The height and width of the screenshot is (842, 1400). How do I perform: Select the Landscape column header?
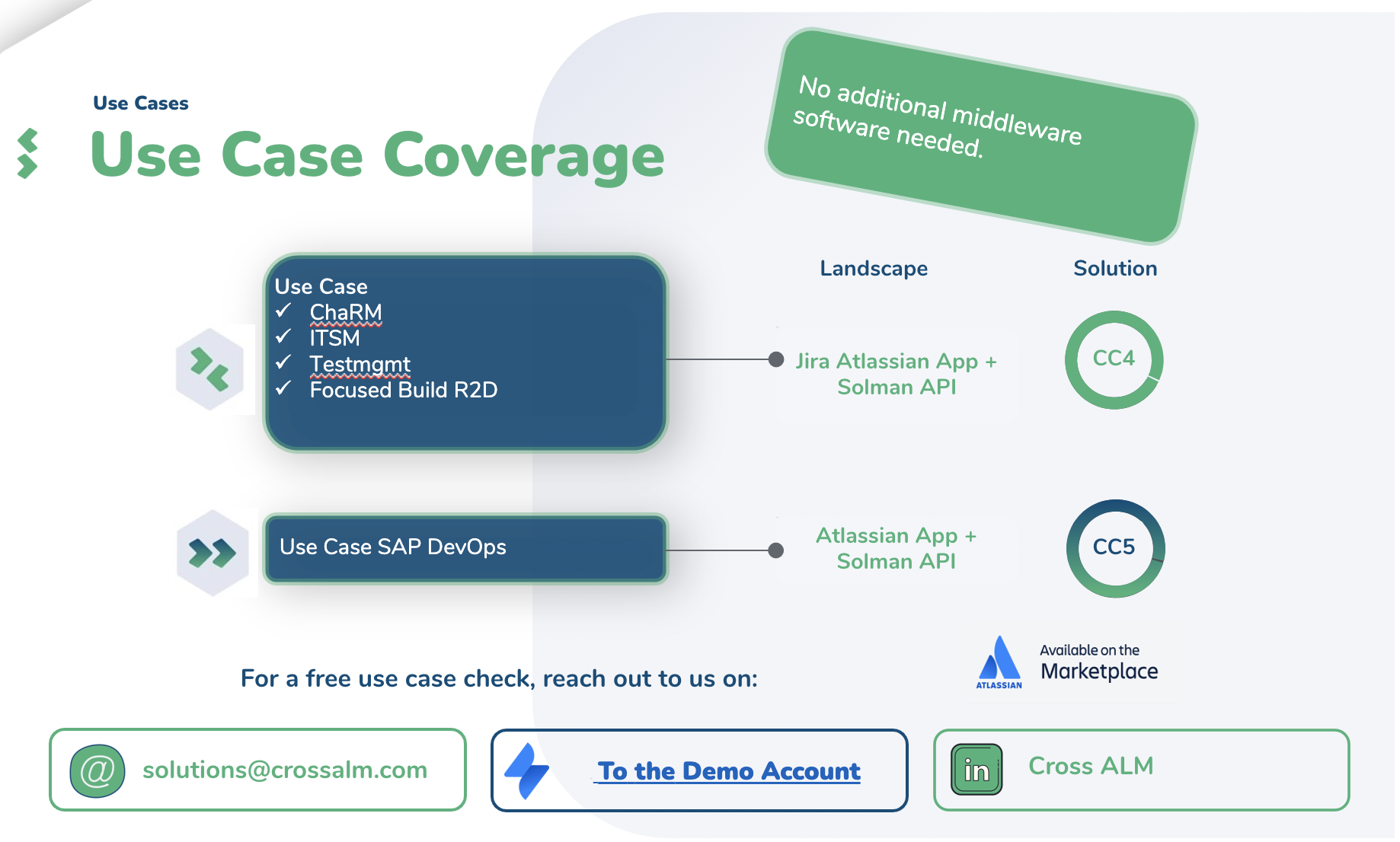873,268
